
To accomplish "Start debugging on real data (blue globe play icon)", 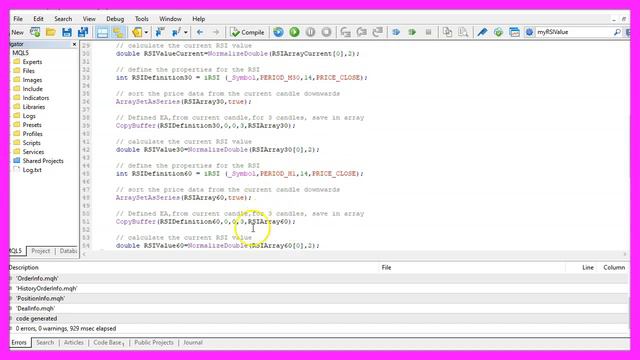I will (x=278, y=32).
